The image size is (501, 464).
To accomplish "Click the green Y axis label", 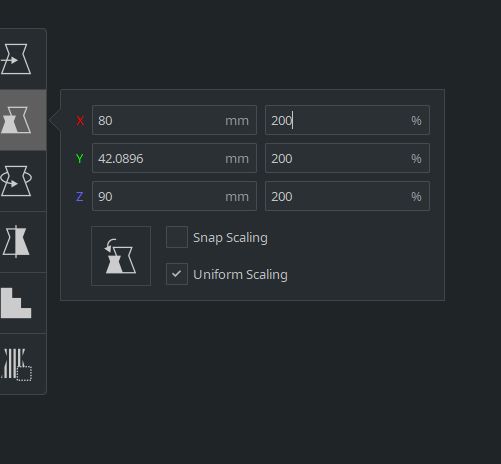I will (80, 158).
